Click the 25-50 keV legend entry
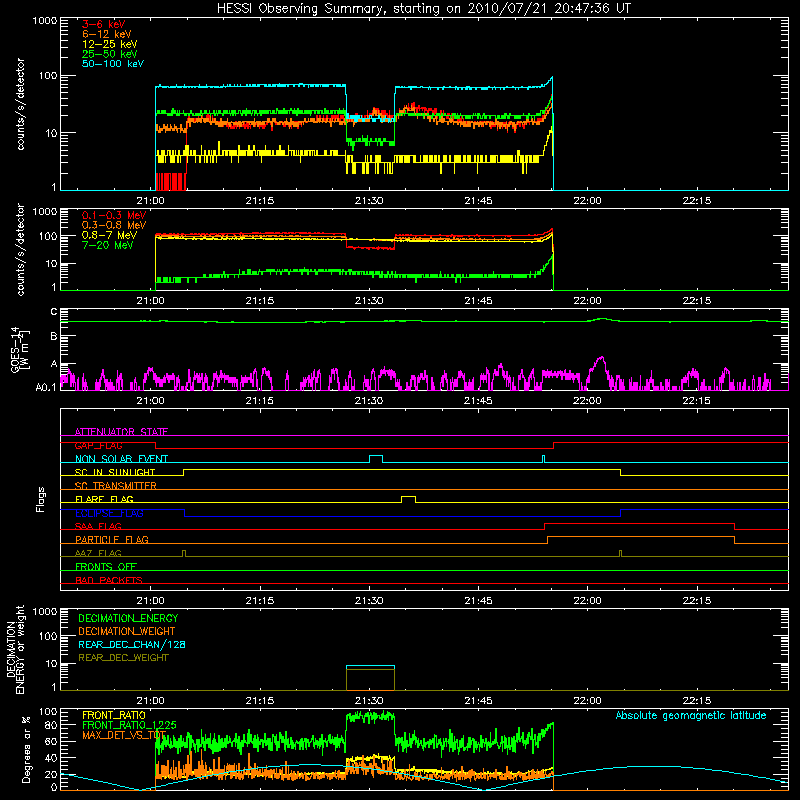This screenshot has height=800, width=800. (109, 54)
